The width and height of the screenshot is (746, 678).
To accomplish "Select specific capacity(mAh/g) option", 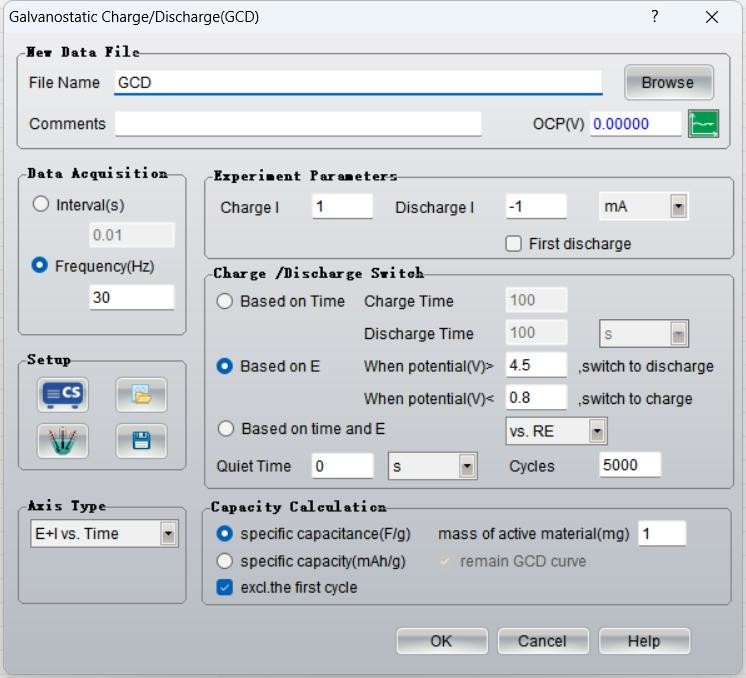I will click(225, 561).
